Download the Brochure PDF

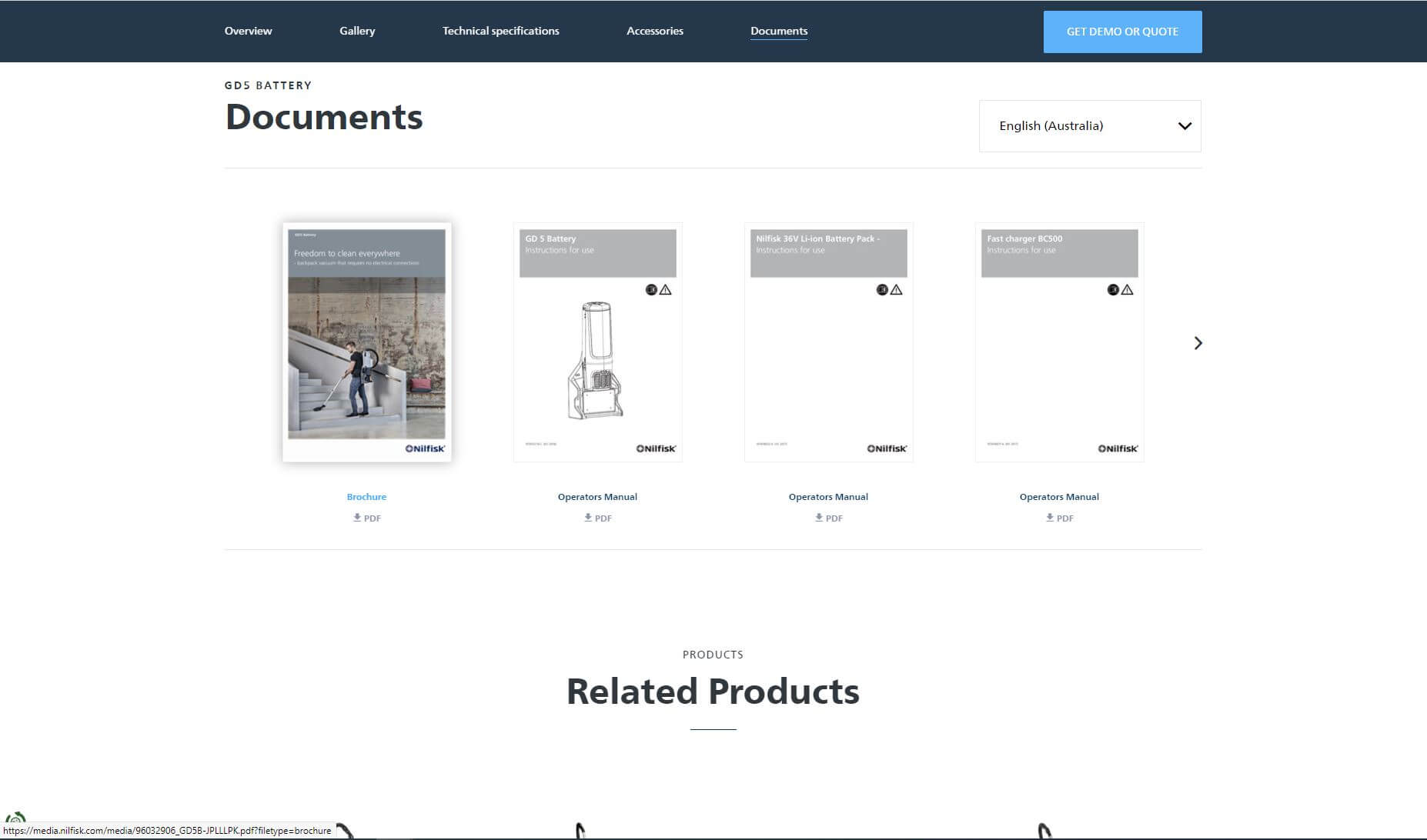(366, 518)
